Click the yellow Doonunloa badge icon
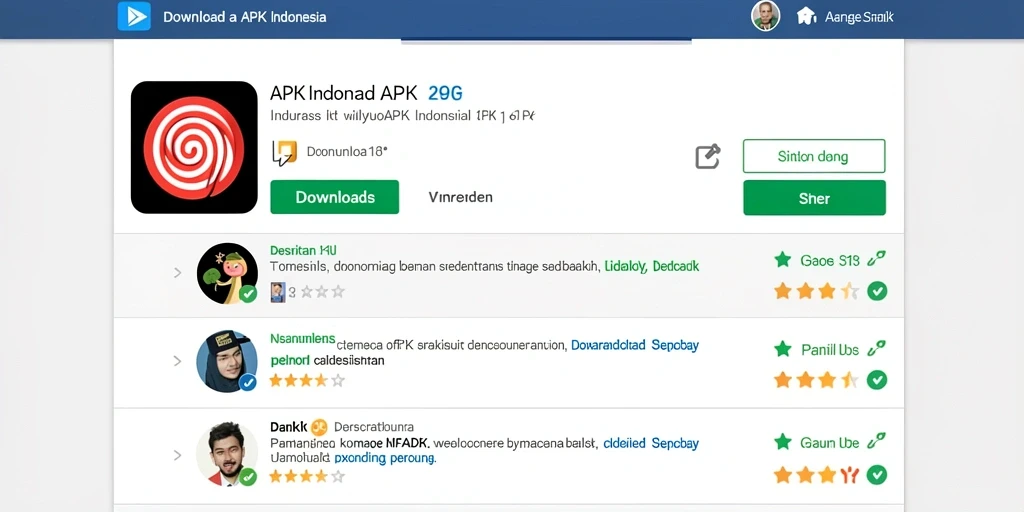The width and height of the screenshot is (1024, 512). coord(284,153)
